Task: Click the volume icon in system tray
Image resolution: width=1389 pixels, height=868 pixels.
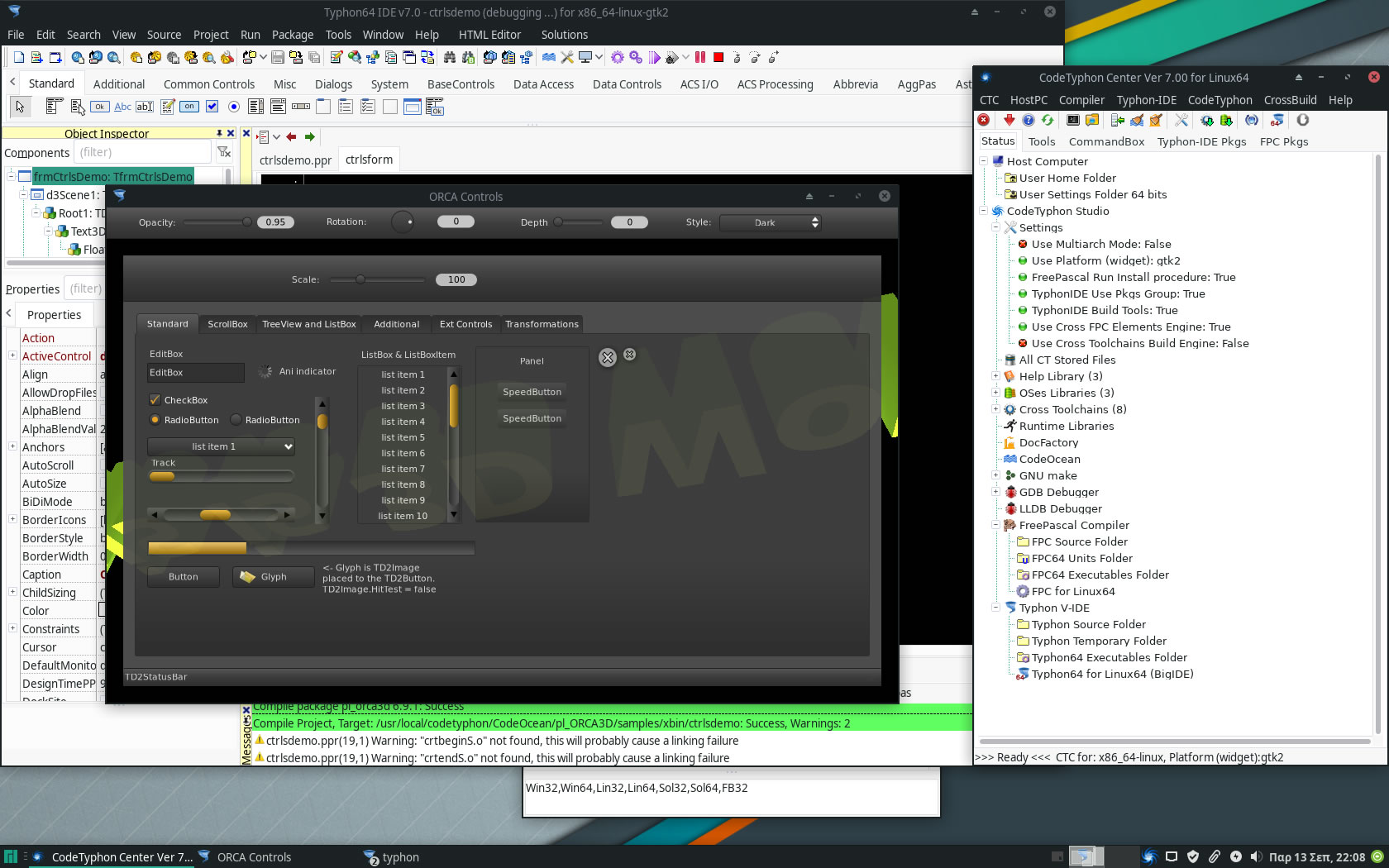Action: 1255,857
